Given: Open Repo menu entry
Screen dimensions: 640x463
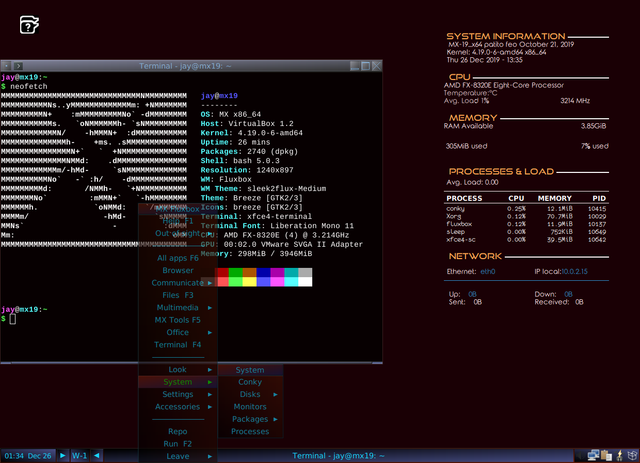Looking at the screenshot, I should click(x=178, y=432).
